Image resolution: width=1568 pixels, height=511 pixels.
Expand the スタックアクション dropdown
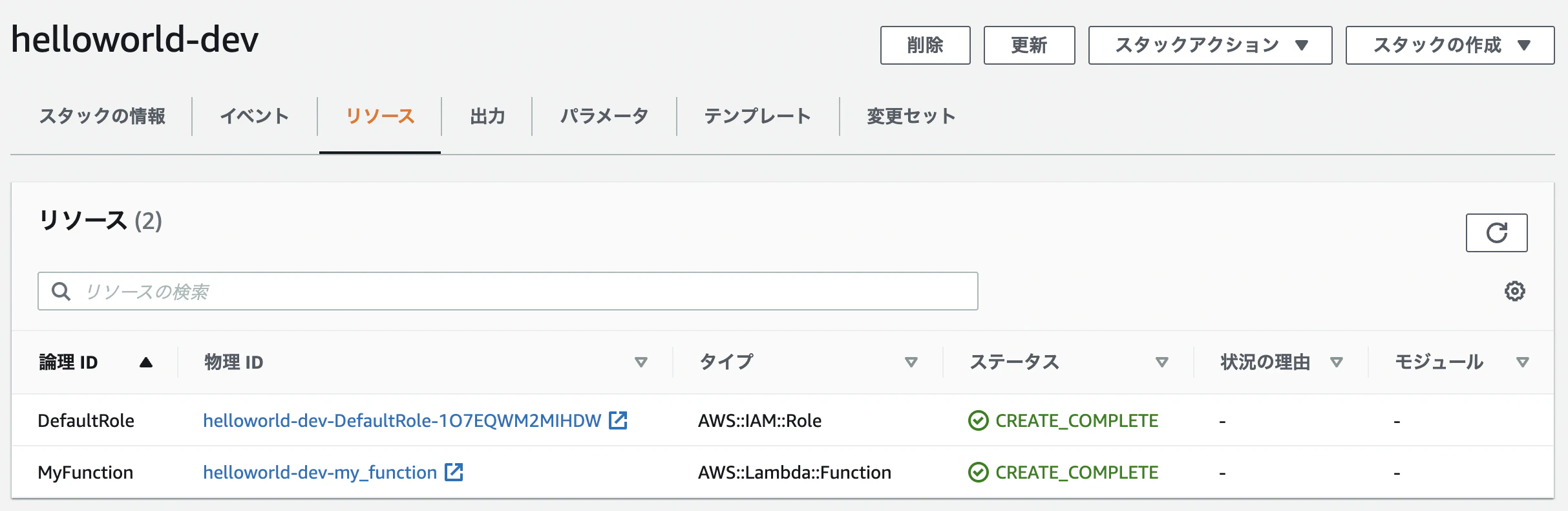click(1210, 45)
